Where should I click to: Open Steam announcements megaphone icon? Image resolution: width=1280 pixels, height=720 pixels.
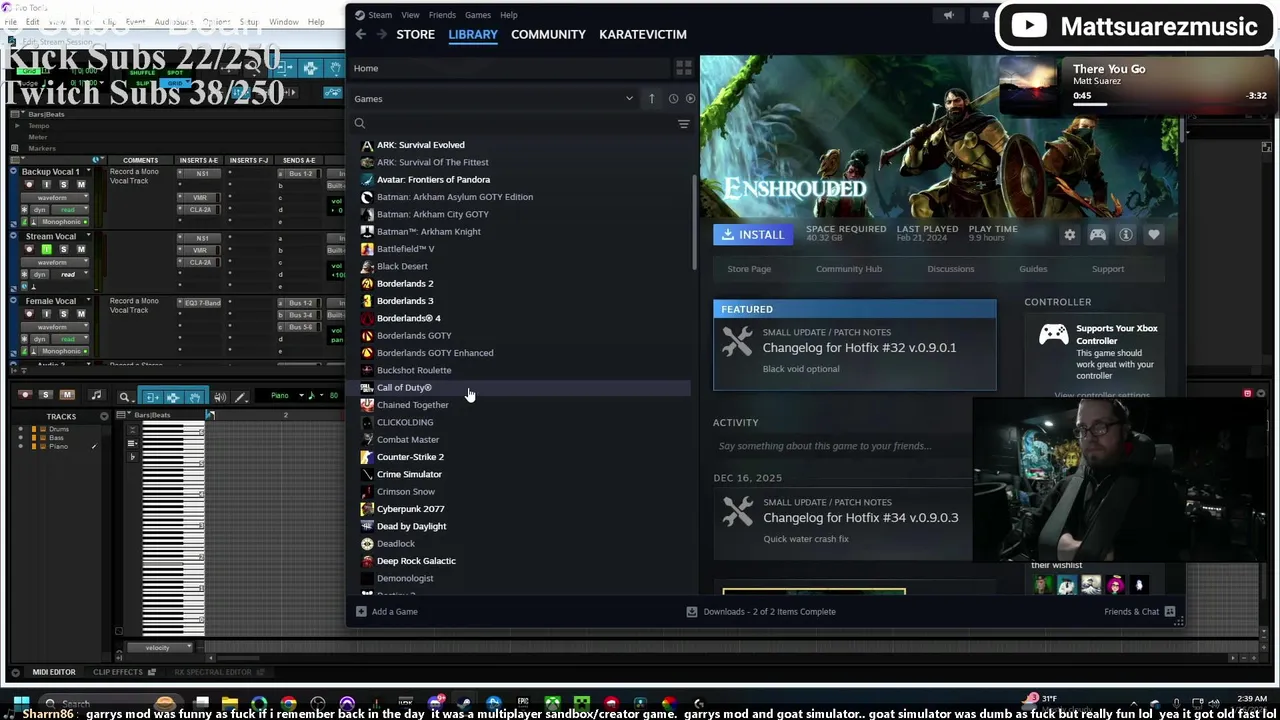coord(948,15)
